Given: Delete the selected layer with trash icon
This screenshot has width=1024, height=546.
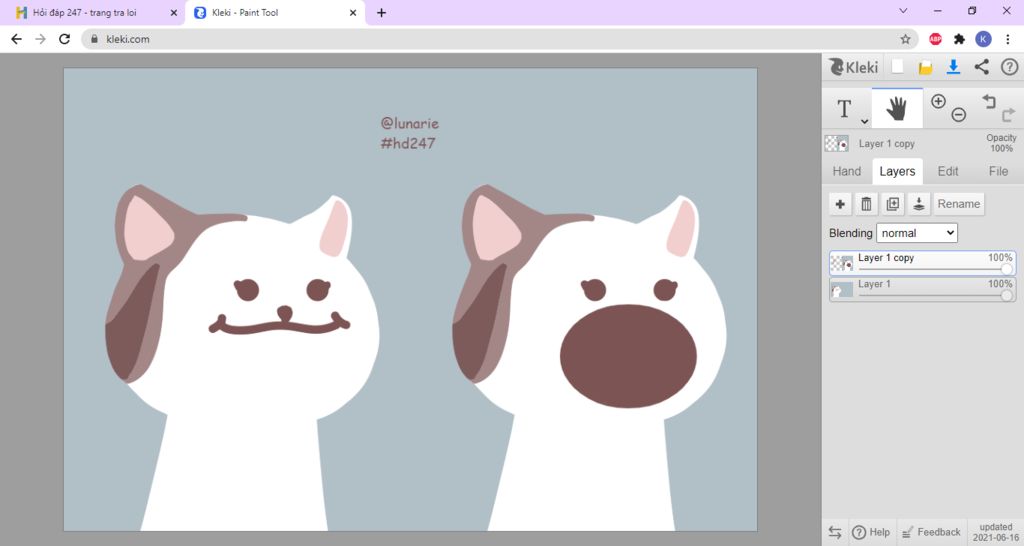Looking at the screenshot, I should click(x=866, y=204).
